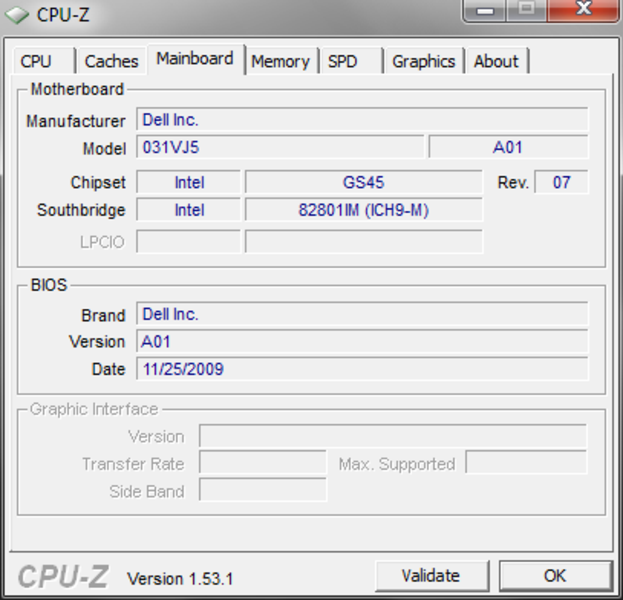Click the Manufacturer label
This screenshot has width=623, height=600.
(75, 121)
